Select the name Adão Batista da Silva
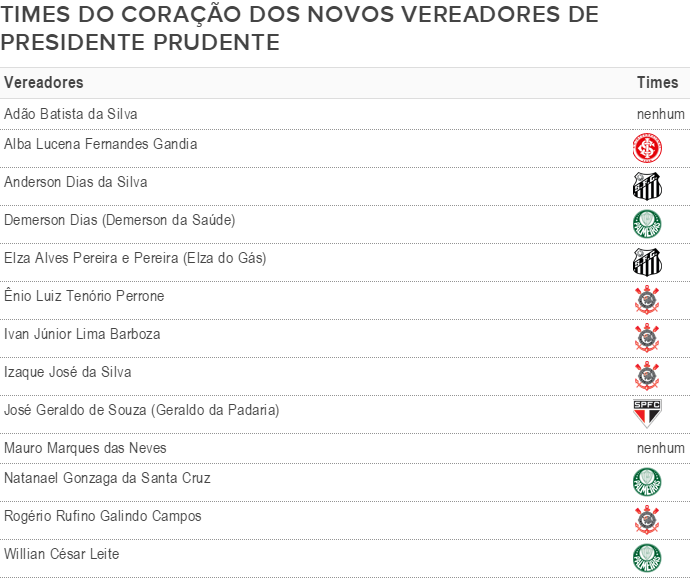Viewport: 690px width, 578px height. click(70, 114)
